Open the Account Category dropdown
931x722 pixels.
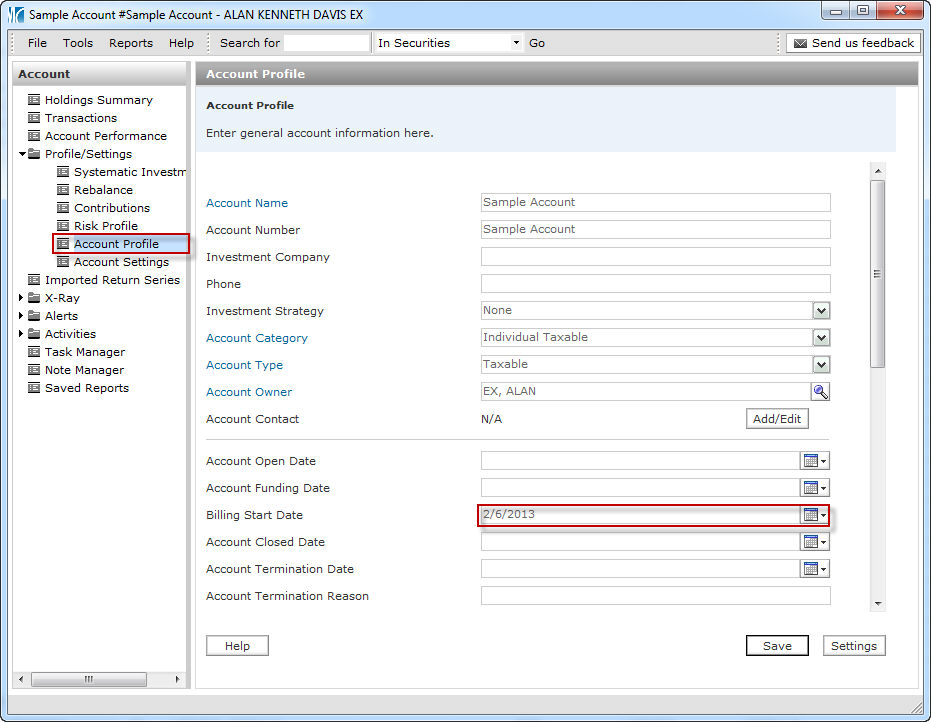pyautogui.click(x=821, y=338)
